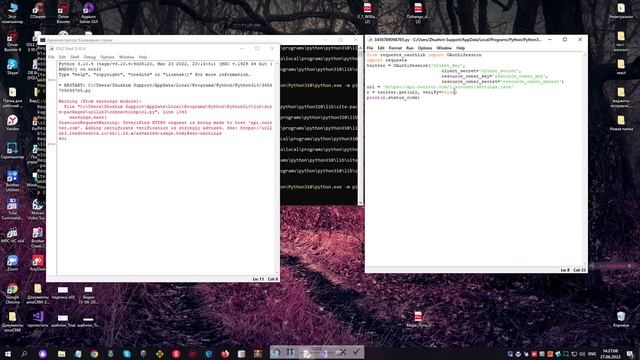This screenshot has width=640, height=360.
Task: Open the Brother Utilities desktop shortcut
Action: pos(12,181)
